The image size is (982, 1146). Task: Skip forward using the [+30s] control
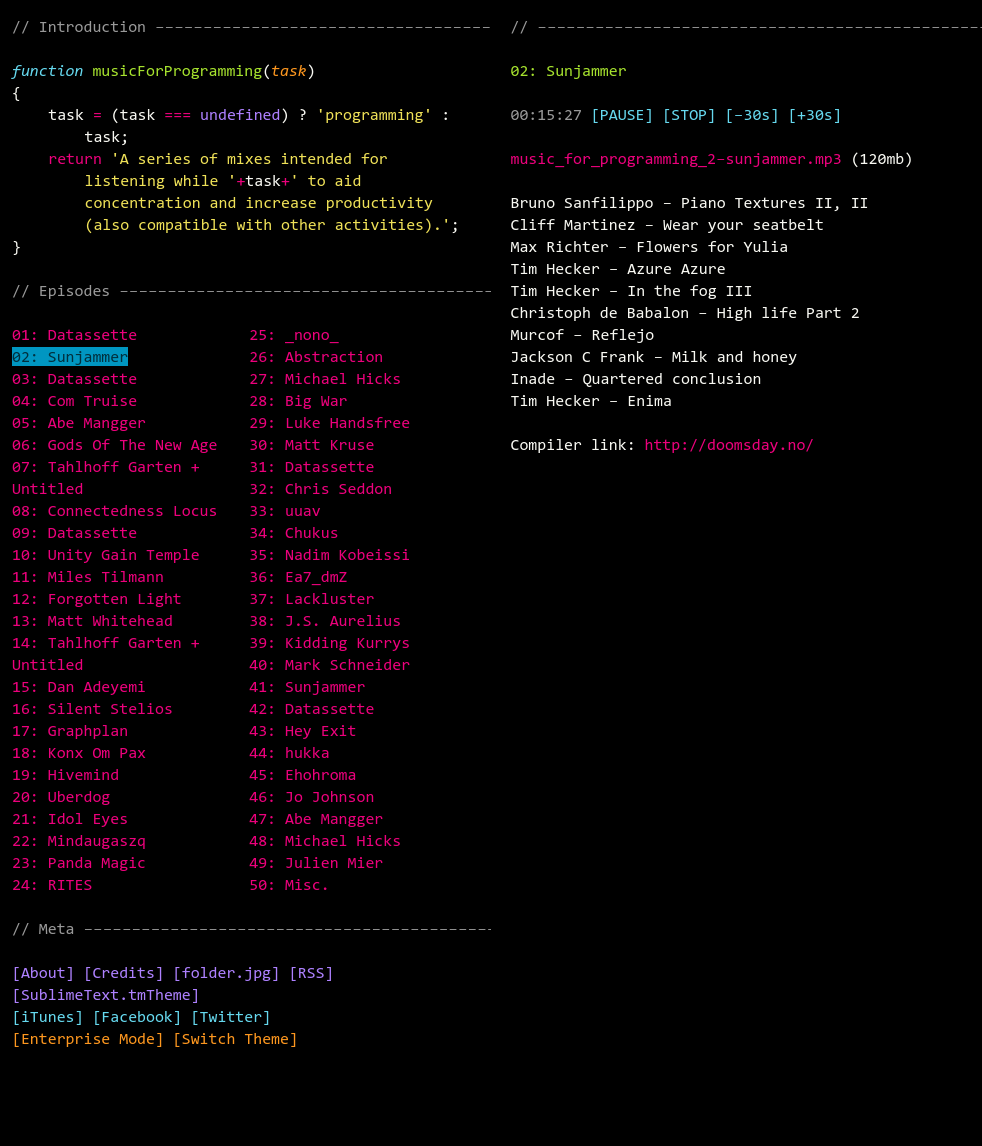(x=815, y=115)
